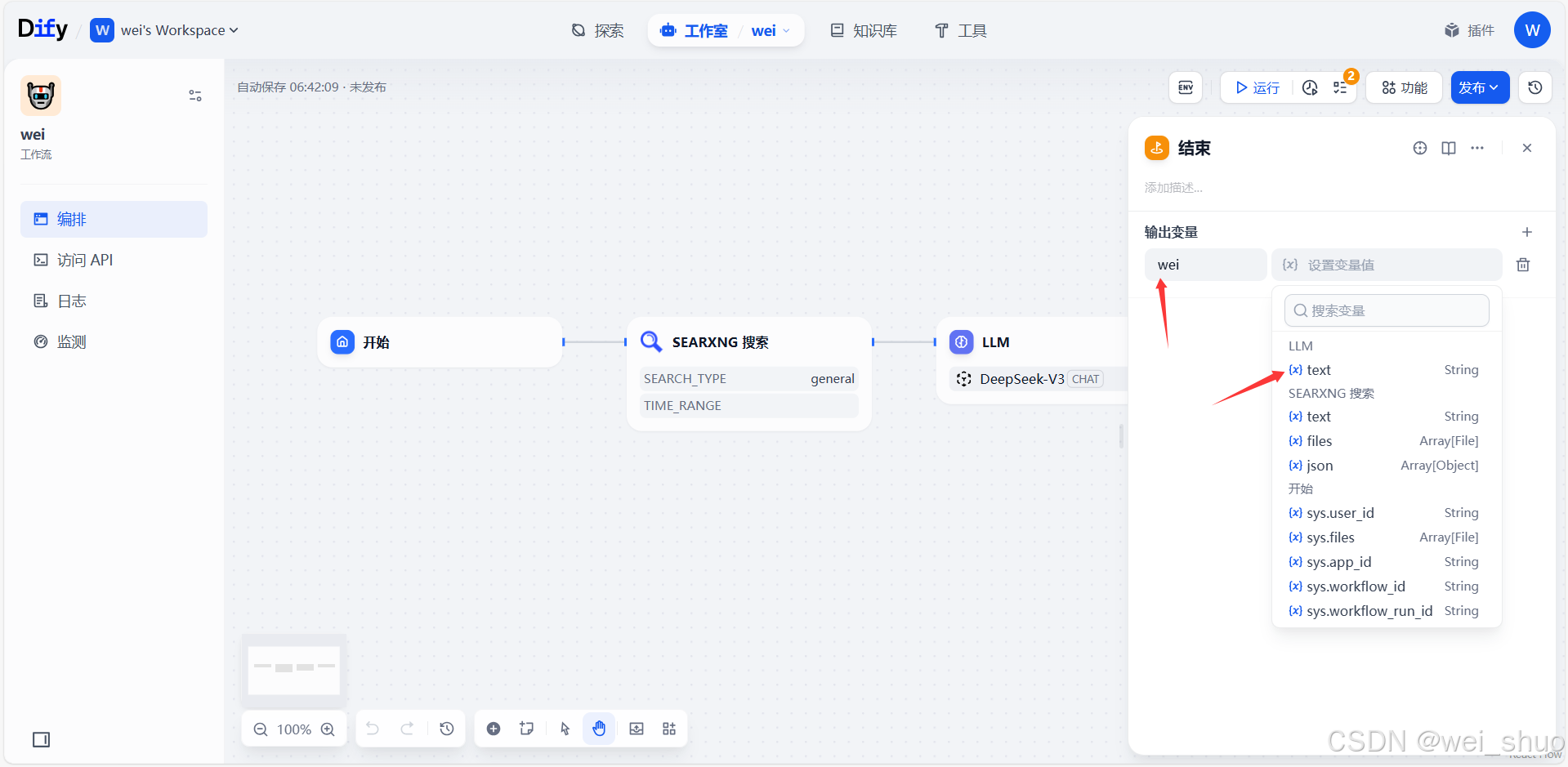This screenshot has width=1568, height=767.
Task: Choose the json Array[Object] variable
Action: tap(1387, 466)
